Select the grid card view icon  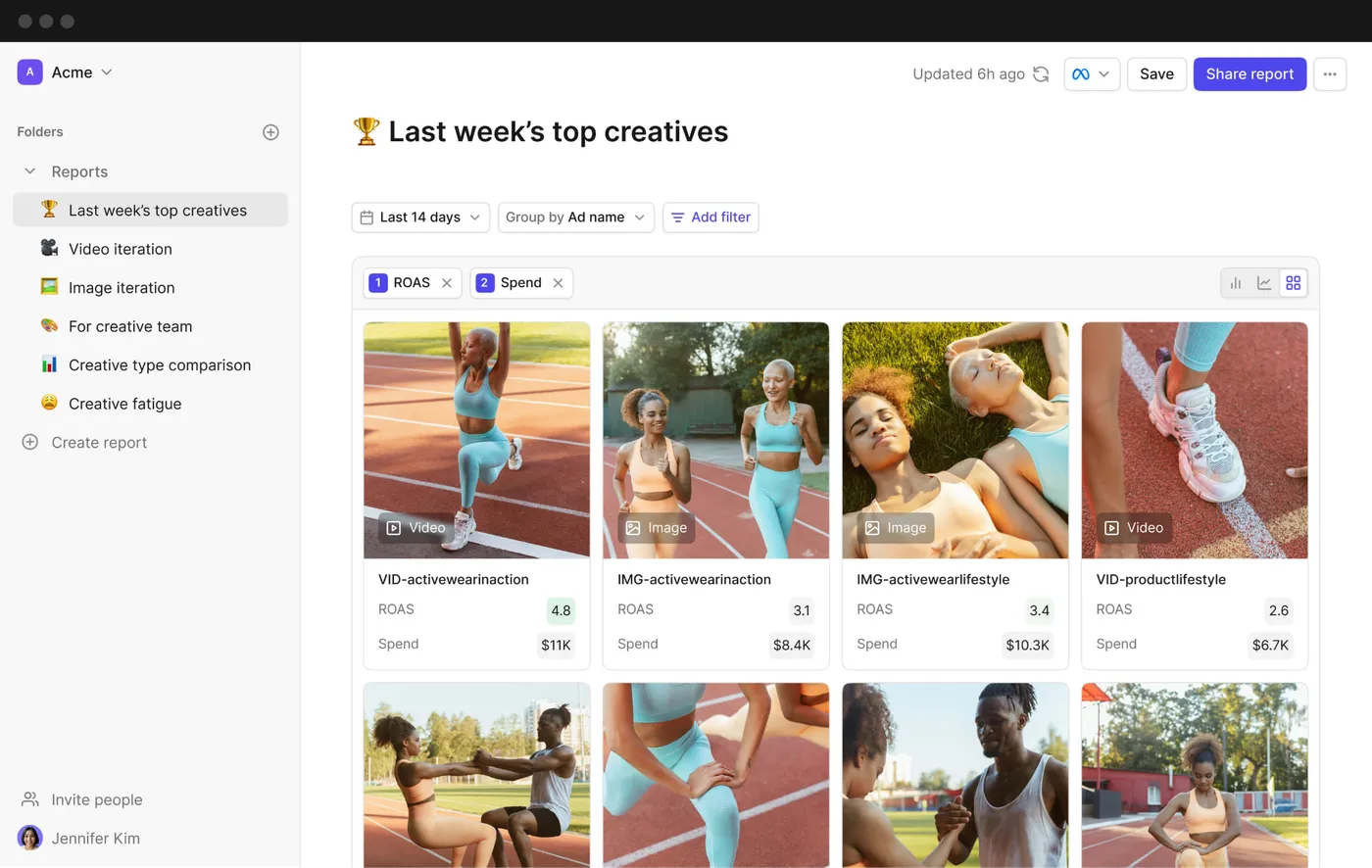pos(1294,283)
